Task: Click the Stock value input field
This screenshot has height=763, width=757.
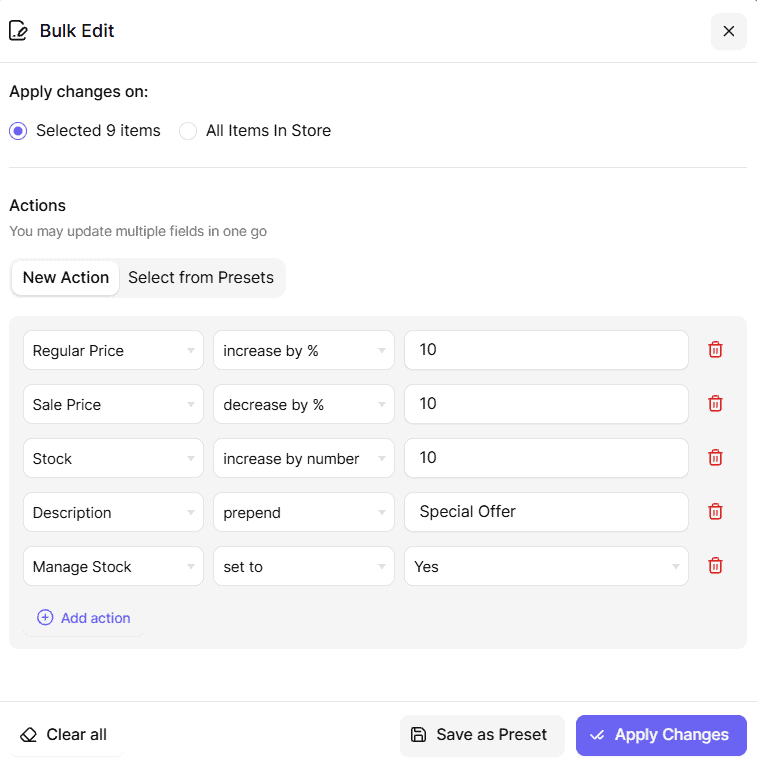Action: pyautogui.click(x=546, y=458)
